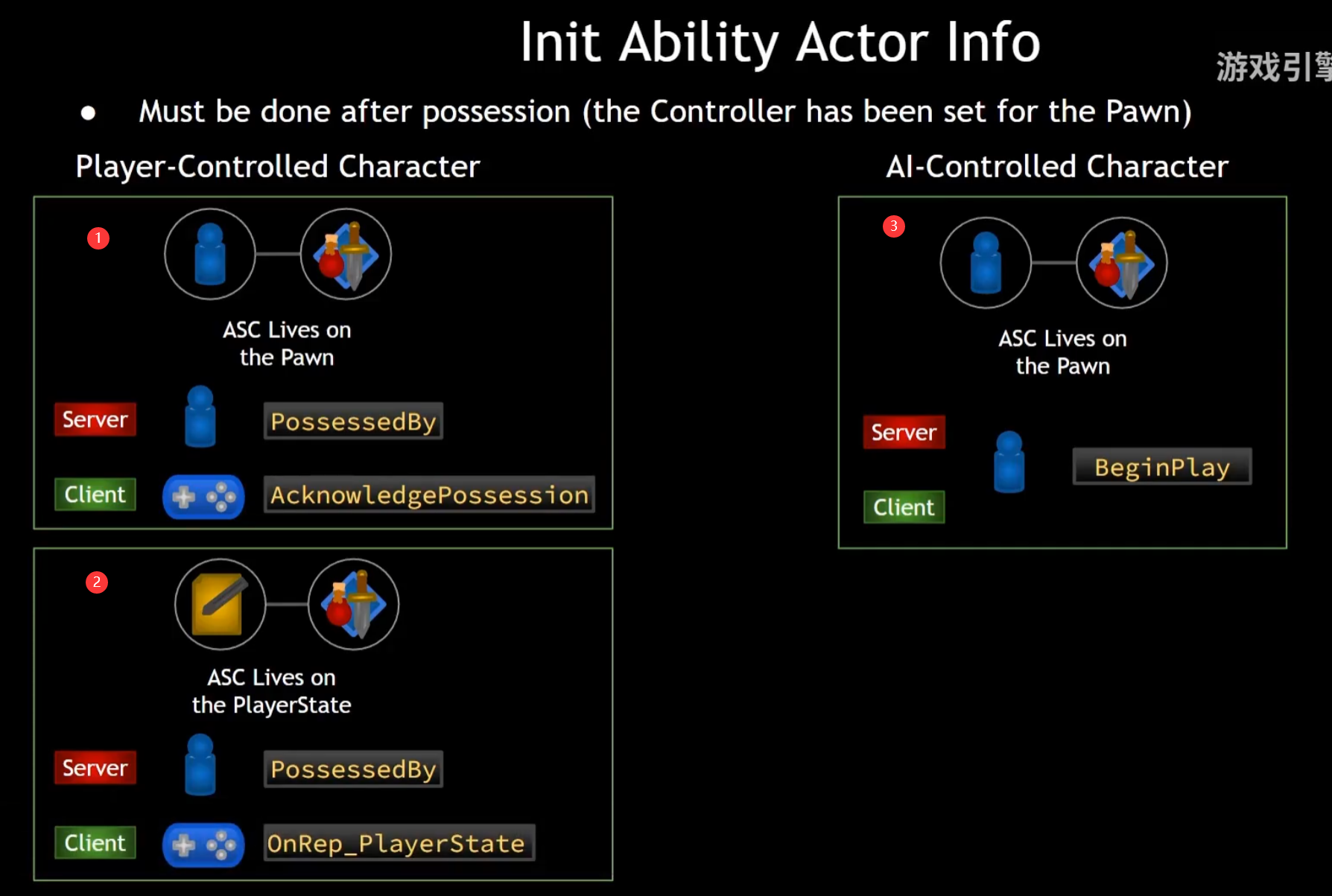Click the gamepad icon beside AcknowledgePossession
Viewport: 1332px width, 896px height.
point(203,497)
